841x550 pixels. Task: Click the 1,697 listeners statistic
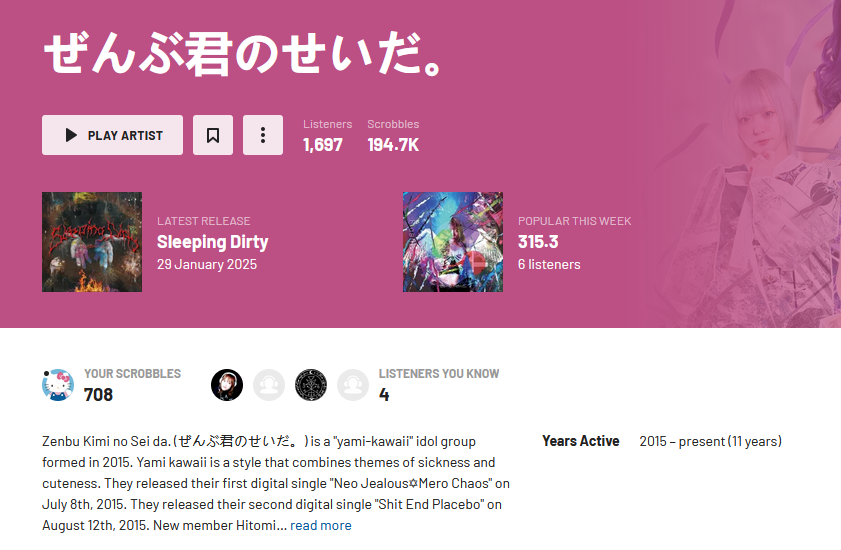pos(322,145)
